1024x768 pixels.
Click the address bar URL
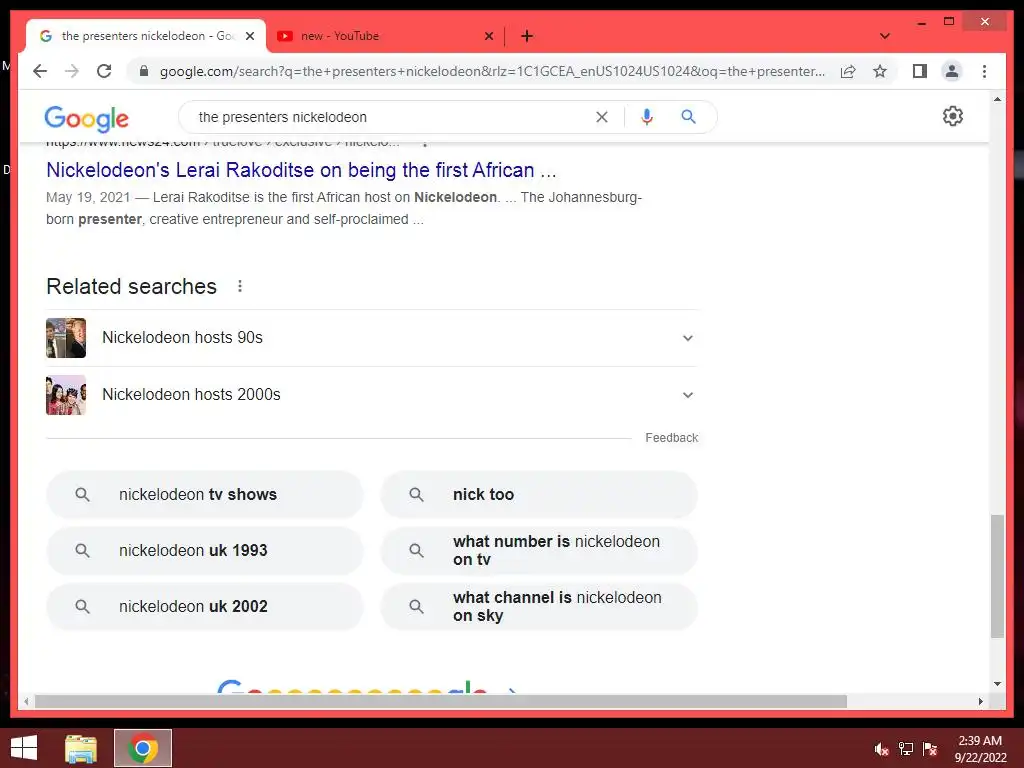point(492,71)
